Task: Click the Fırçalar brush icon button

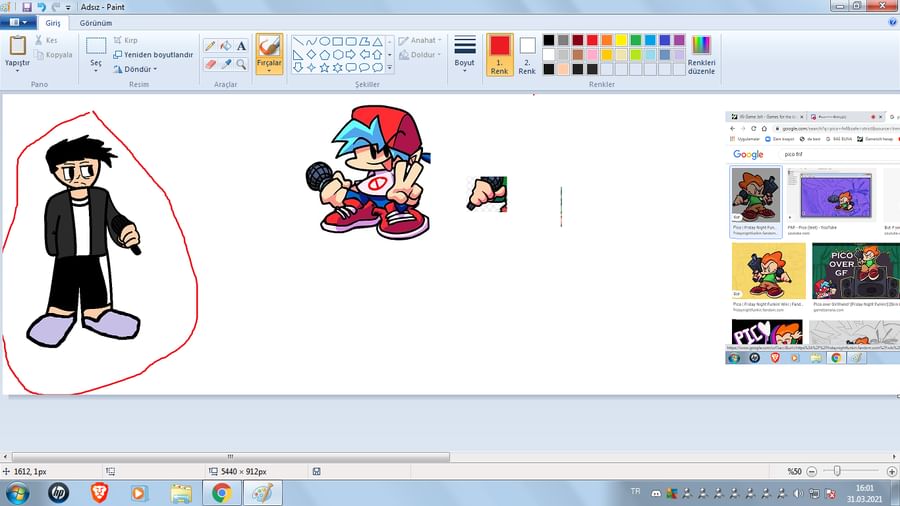Action: coord(269,45)
